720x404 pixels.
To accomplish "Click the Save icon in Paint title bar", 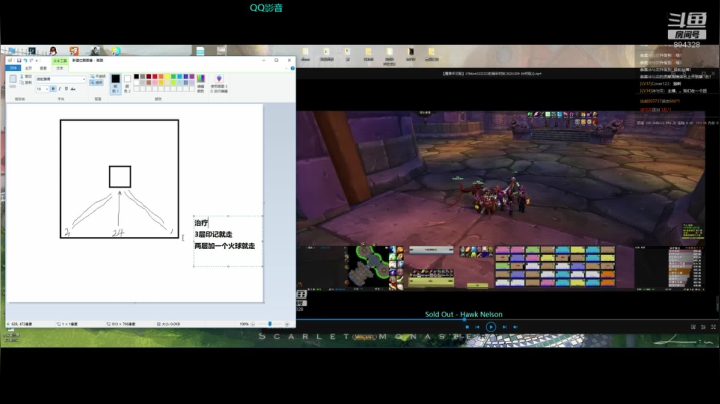I will (x=19, y=60).
